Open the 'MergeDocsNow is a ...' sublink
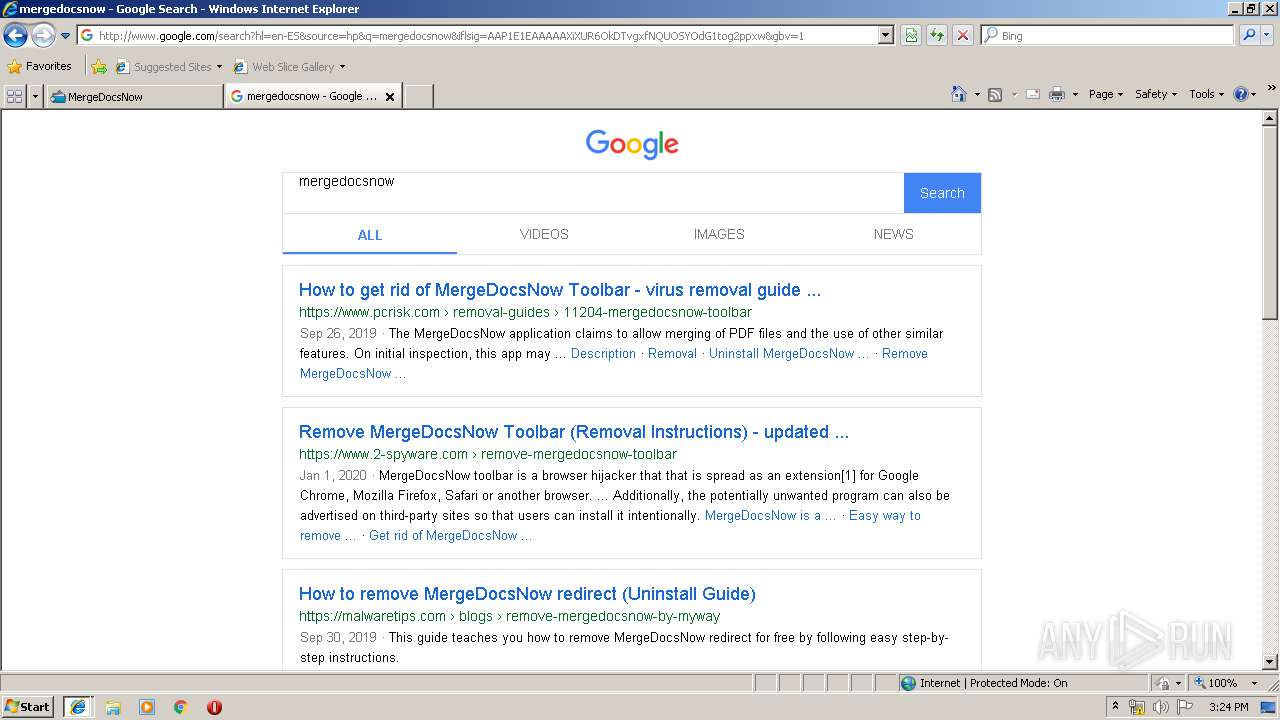The height and width of the screenshot is (720, 1280). pos(770,515)
